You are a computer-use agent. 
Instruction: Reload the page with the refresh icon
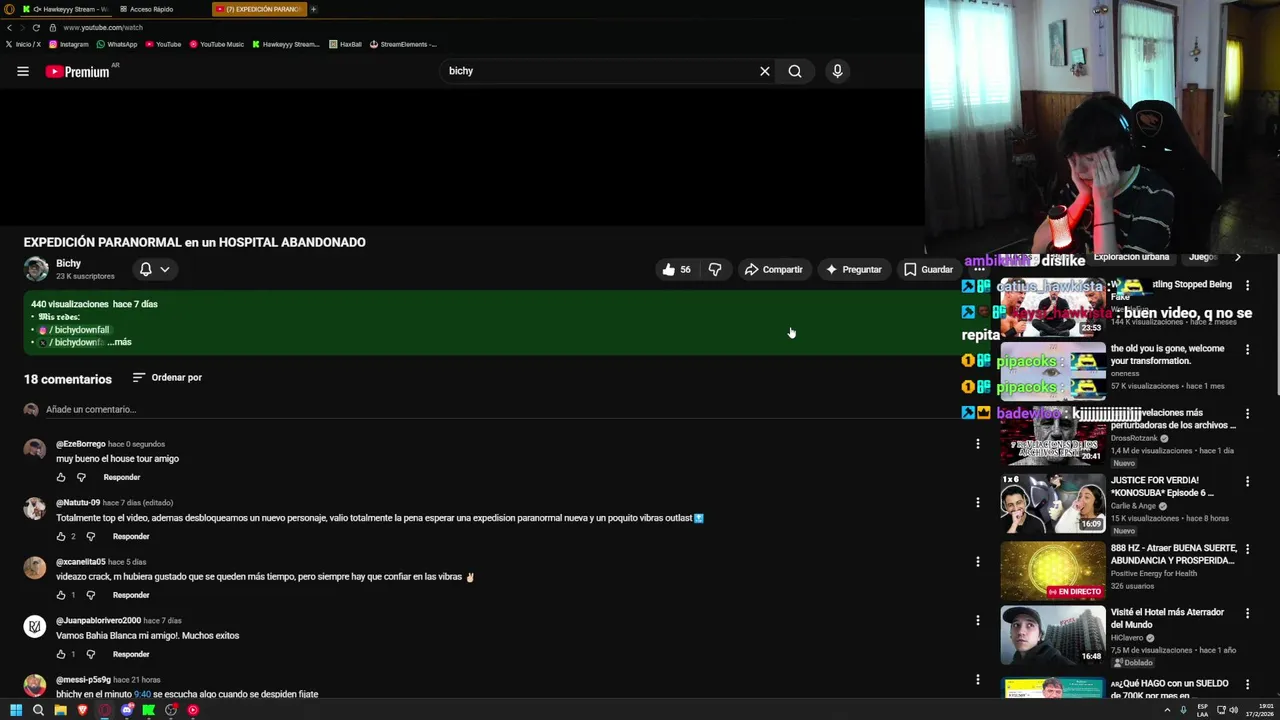pyautogui.click(x=36, y=28)
